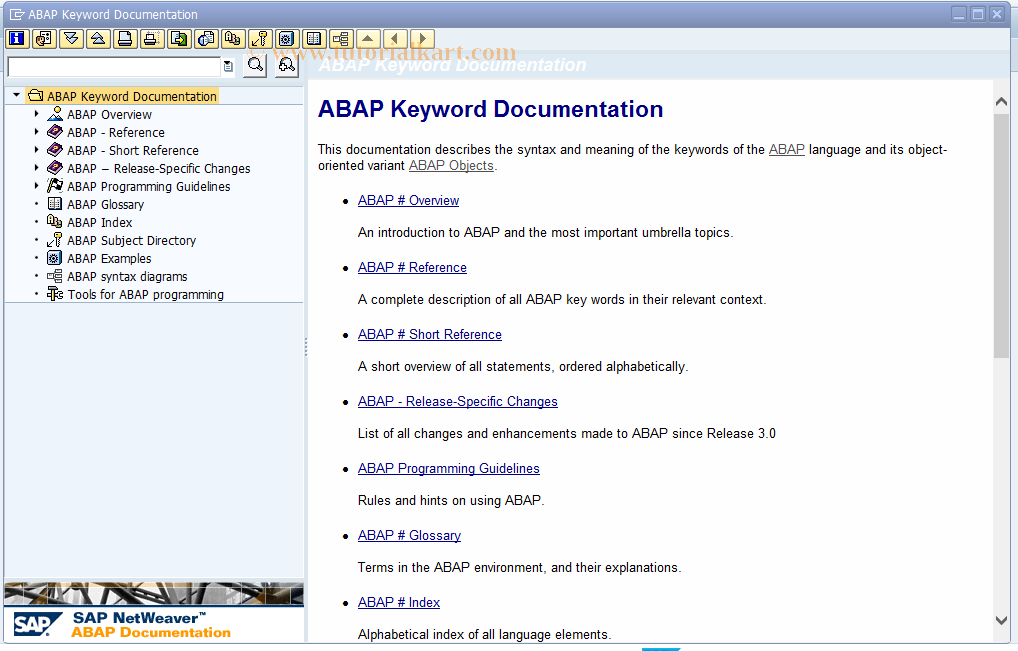Click the icon beside Tools for ABAP programming
Image resolution: width=1018 pixels, height=651 pixels.
point(55,294)
